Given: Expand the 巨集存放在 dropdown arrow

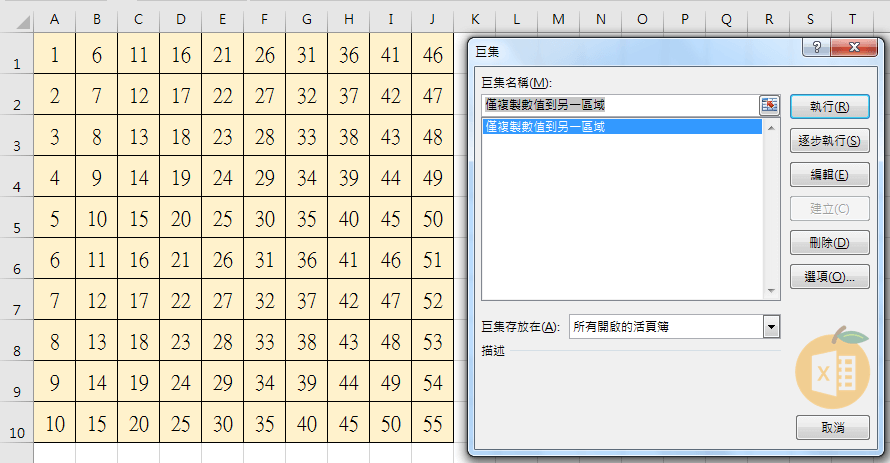Looking at the screenshot, I should tap(770, 327).
